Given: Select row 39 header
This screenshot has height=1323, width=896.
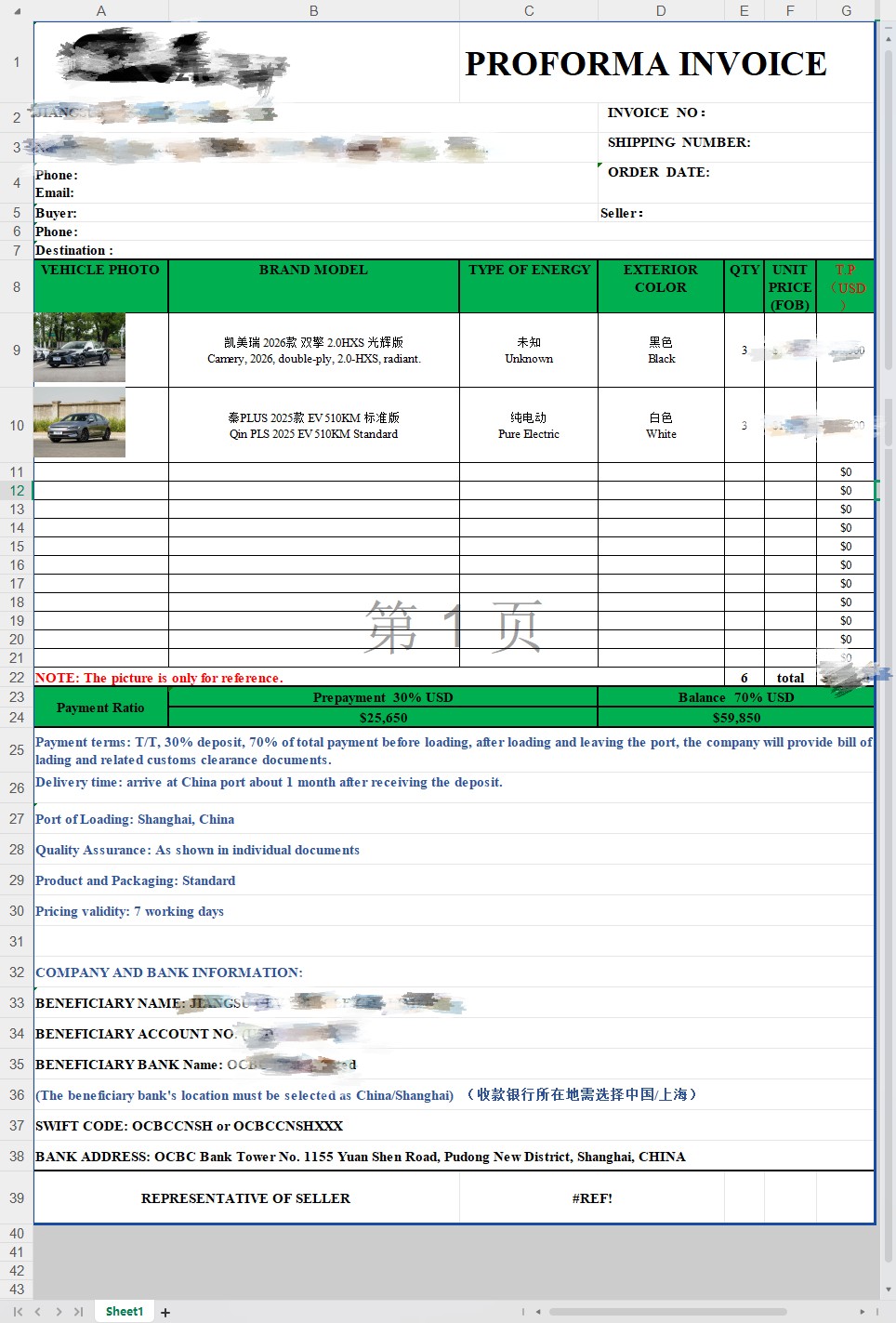Looking at the screenshot, I should pyautogui.click(x=17, y=1197).
